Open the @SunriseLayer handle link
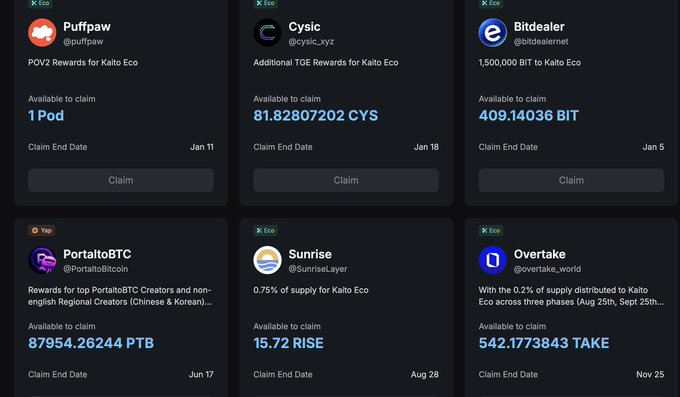 [x=318, y=269]
